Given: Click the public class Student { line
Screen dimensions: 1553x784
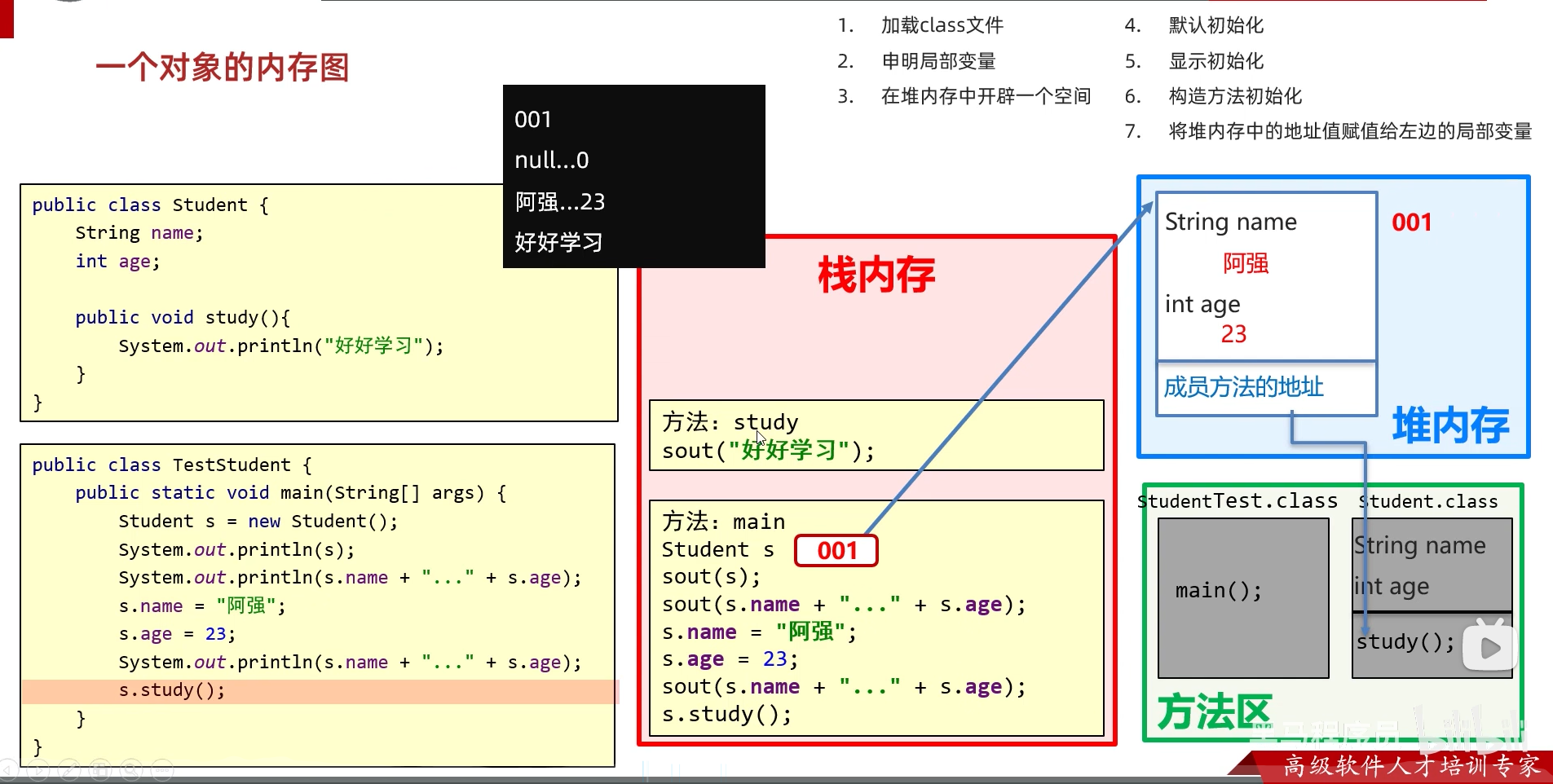Looking at the screenshot, I should pos(151,205).
